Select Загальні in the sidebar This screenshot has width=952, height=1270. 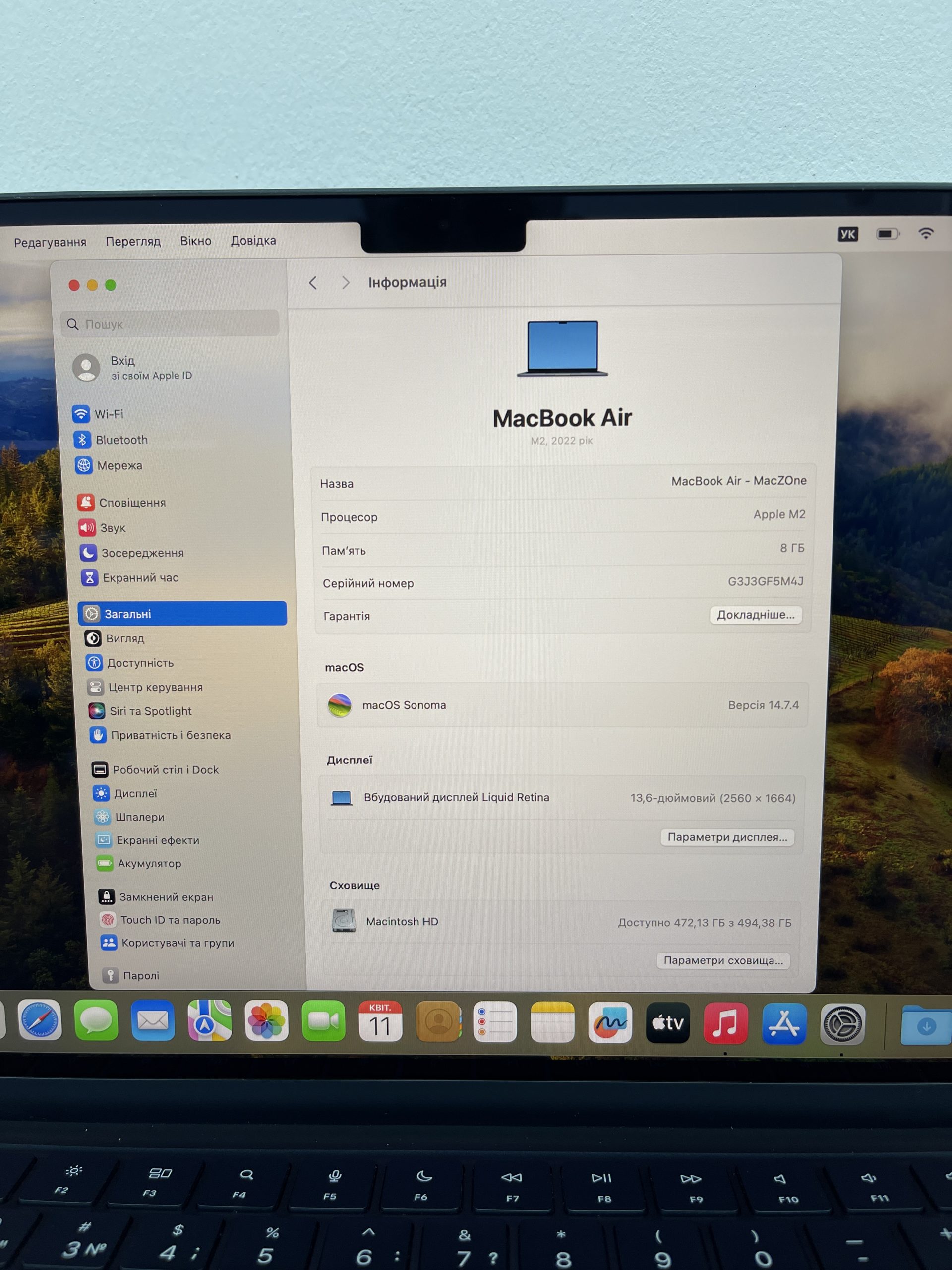182,613
